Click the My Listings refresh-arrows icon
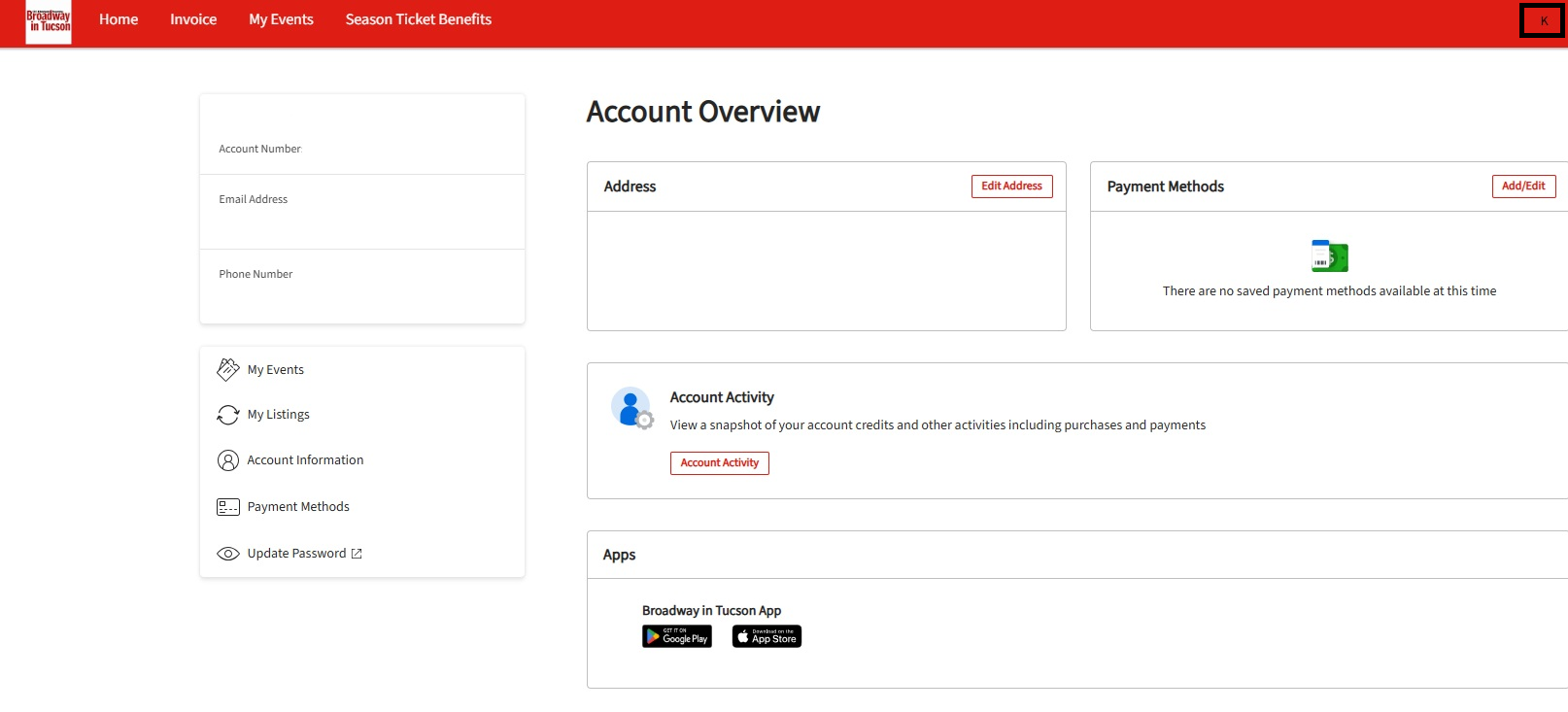 coord(228,415)
